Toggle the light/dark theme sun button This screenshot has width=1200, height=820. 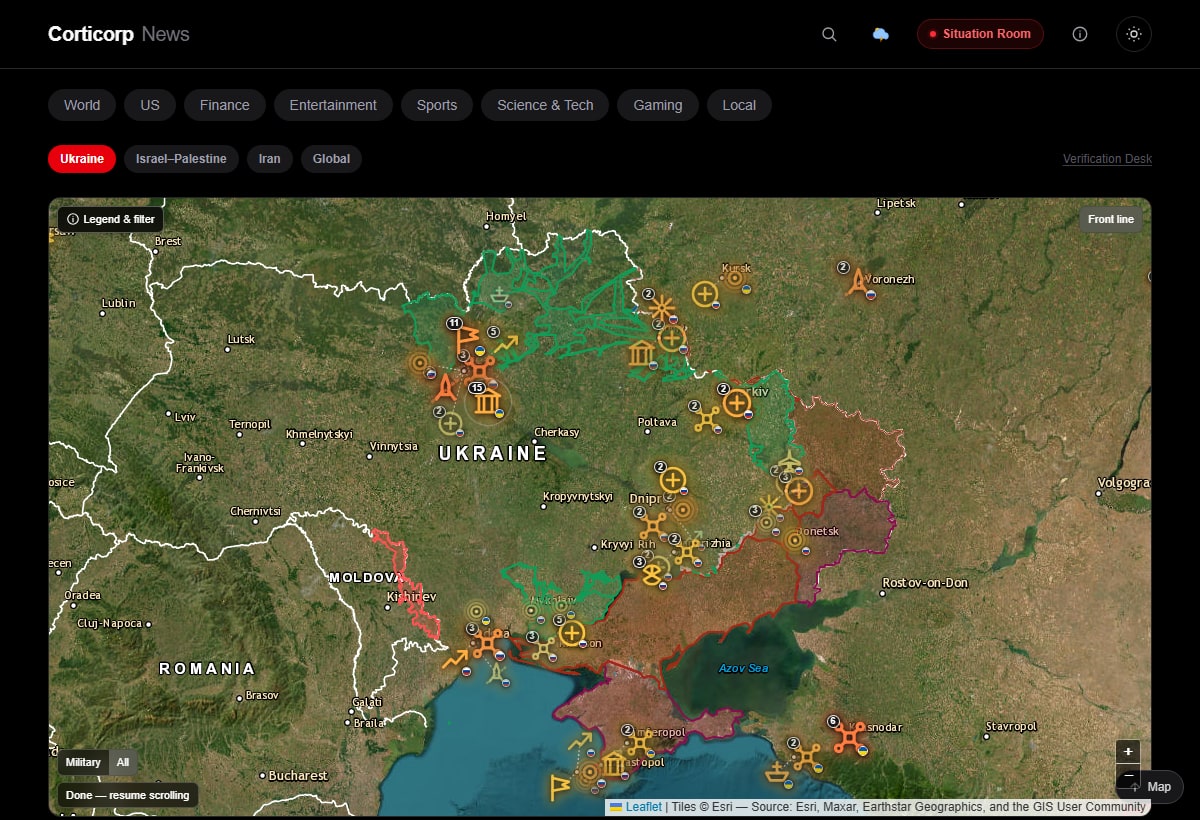pos(1134,34)
